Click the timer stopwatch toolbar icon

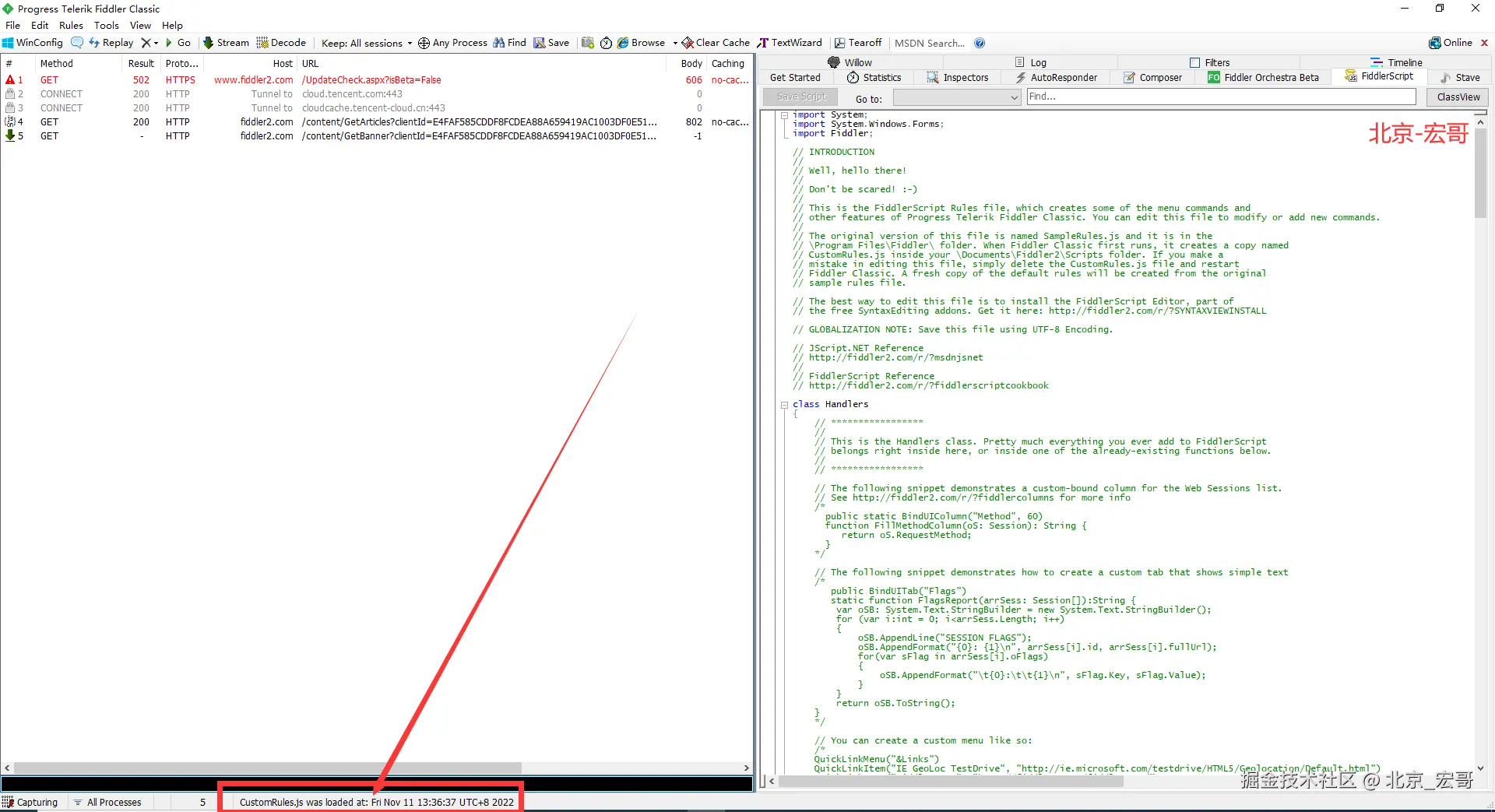click(x=606, y=43)
